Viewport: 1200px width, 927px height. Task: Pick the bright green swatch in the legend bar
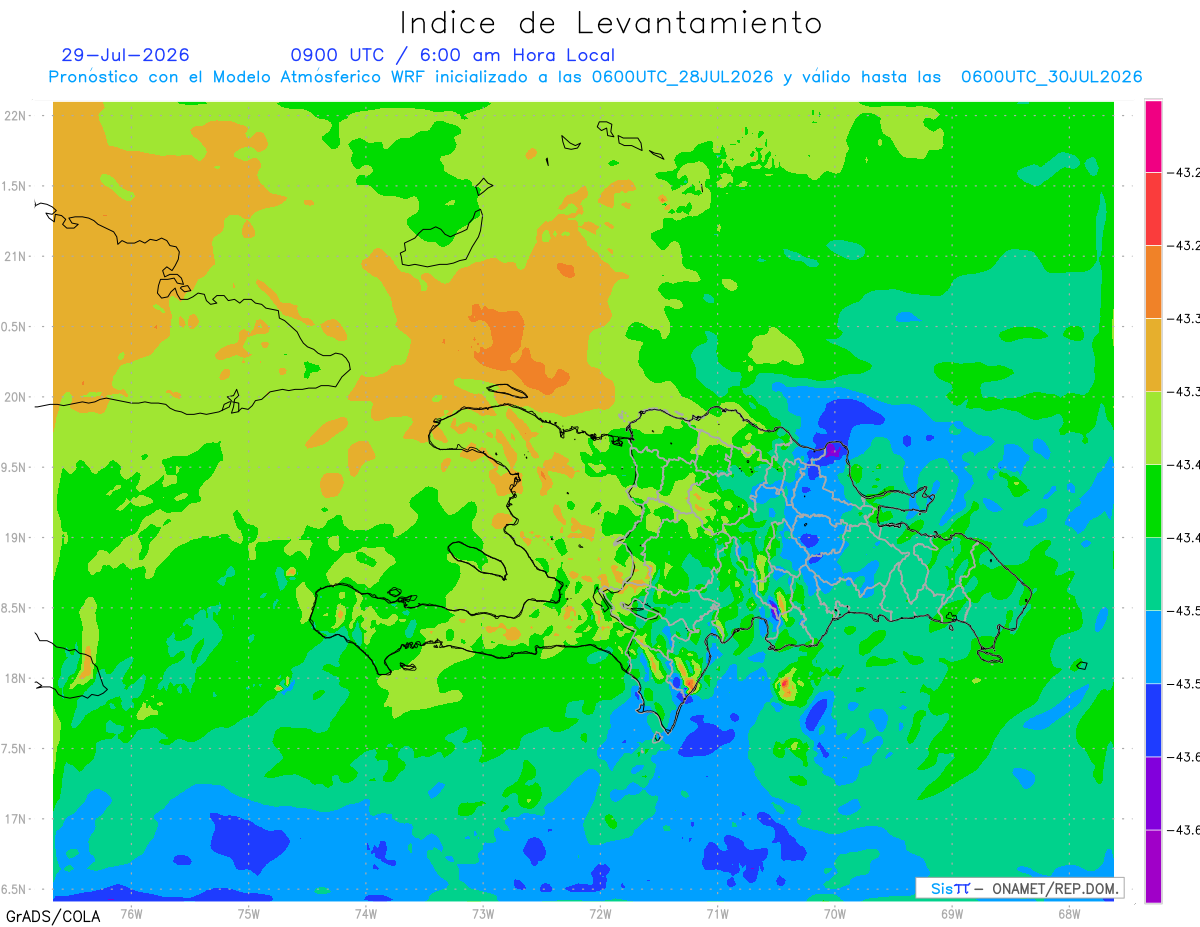pyautogui.click(x=1153, y=501)
